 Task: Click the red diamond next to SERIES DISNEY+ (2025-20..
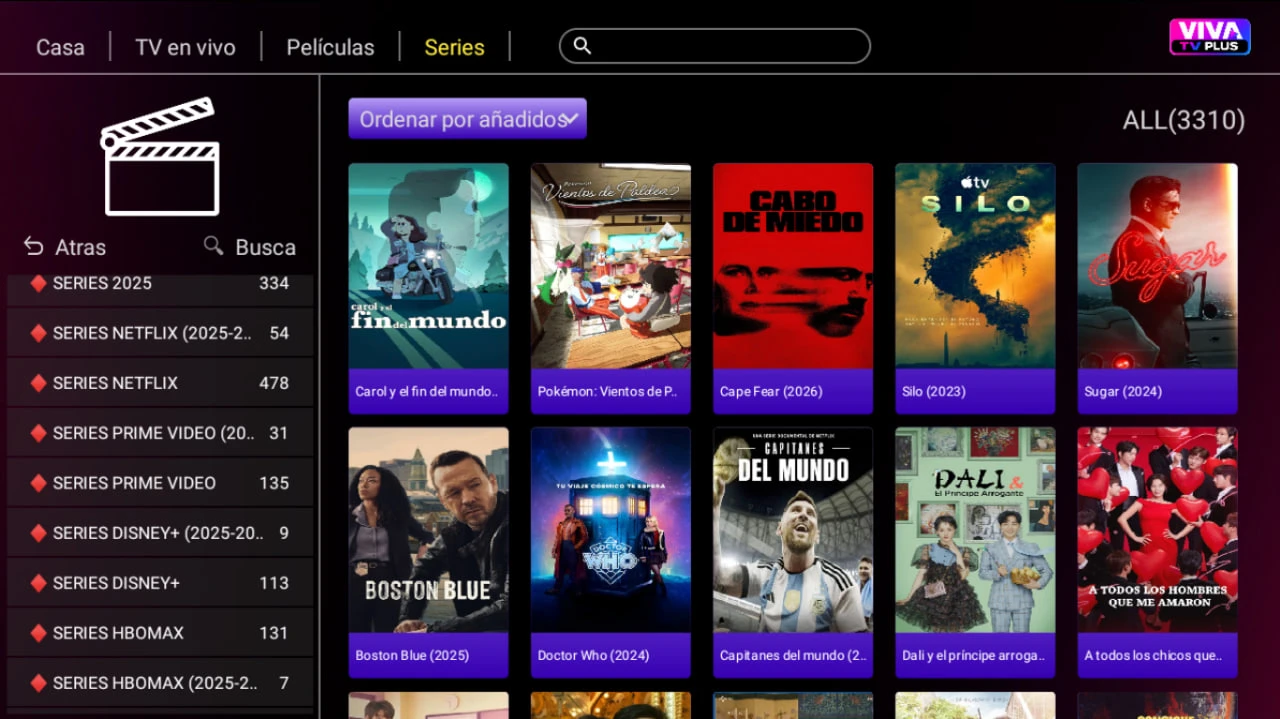pos(38,533)
